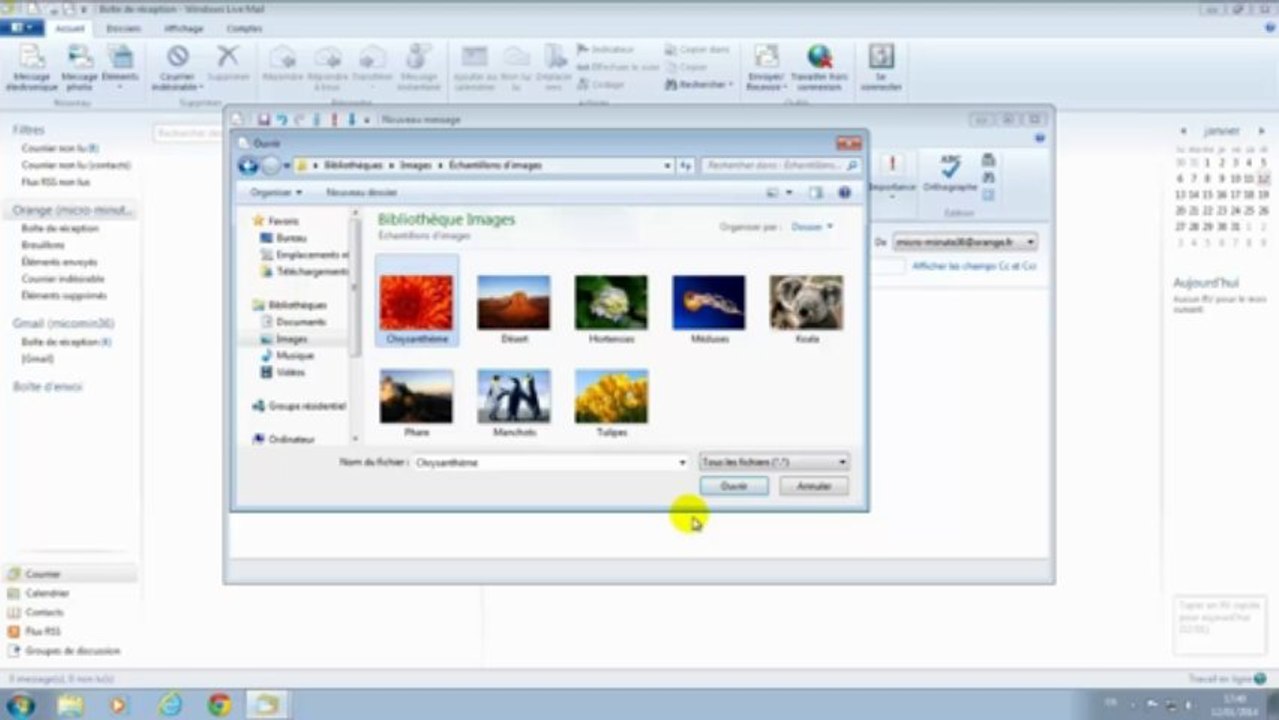1279x720 pixels.
Task: Click undo icon in new message title bar
Action: point(281,120)
